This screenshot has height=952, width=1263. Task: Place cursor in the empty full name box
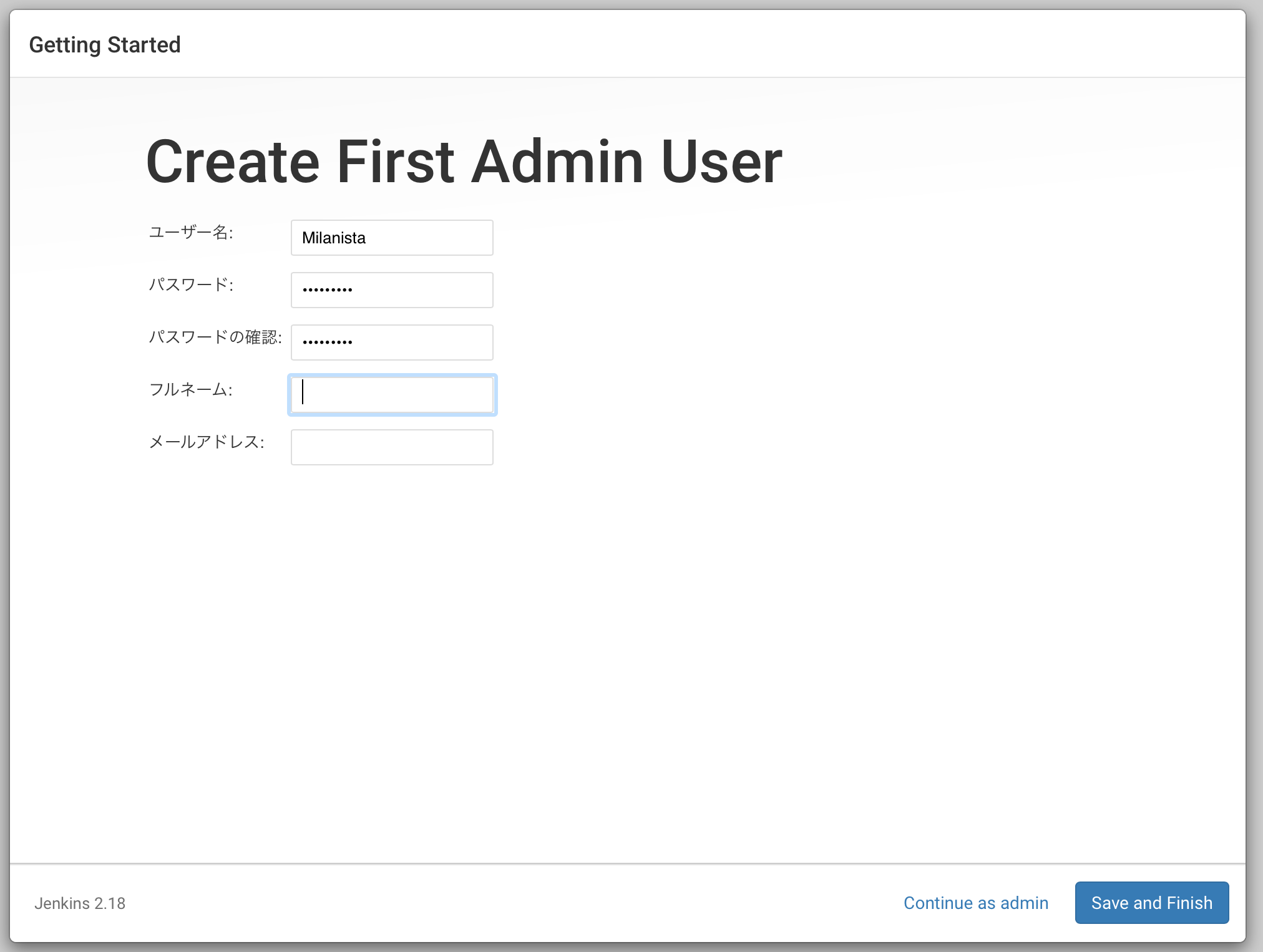[391, 394]
